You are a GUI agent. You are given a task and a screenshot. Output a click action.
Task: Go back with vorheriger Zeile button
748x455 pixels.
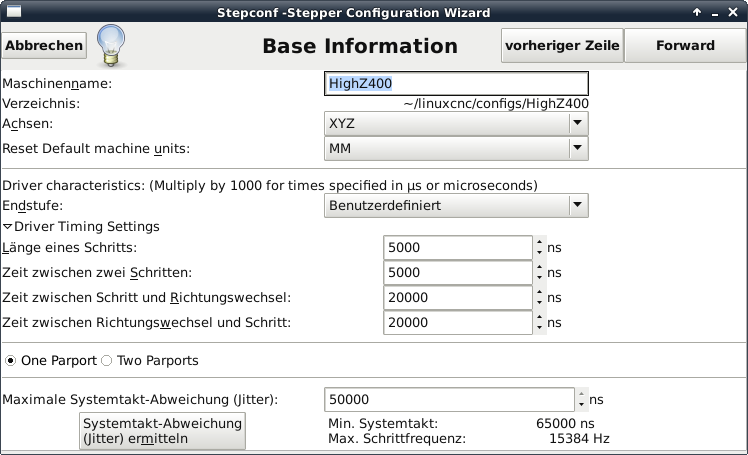click(562, 45)
